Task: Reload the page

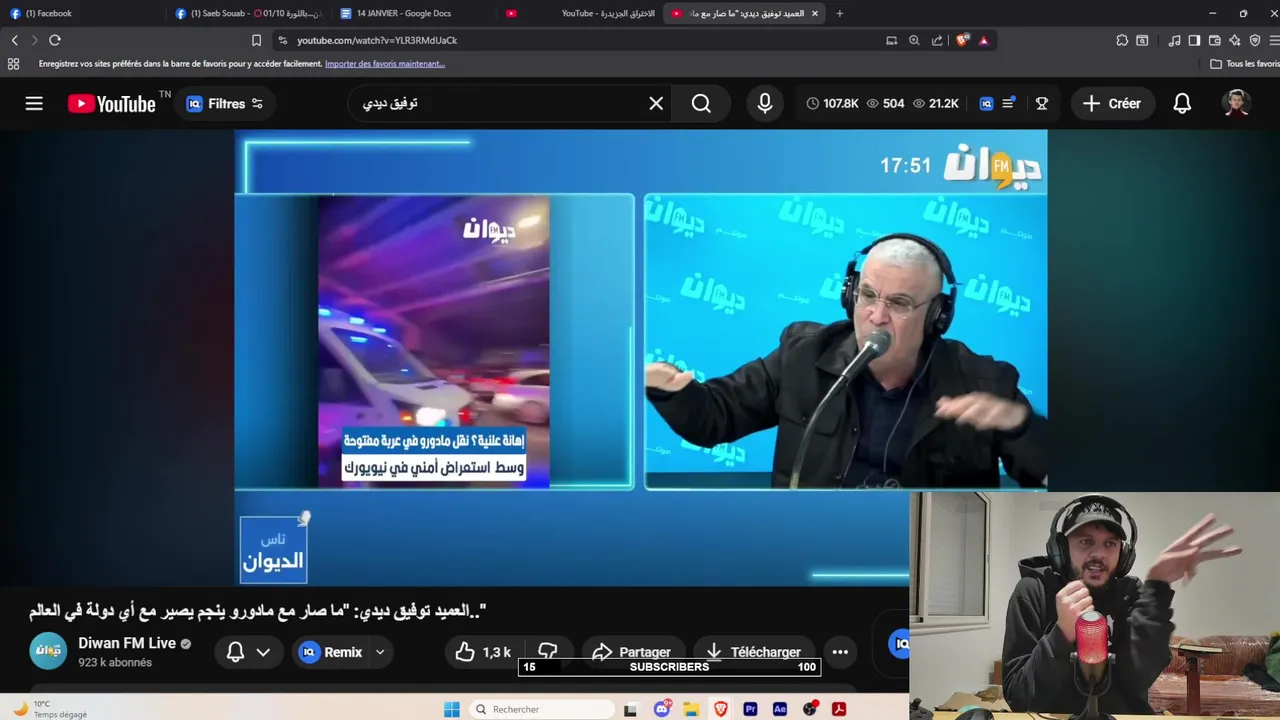Action: click(x=55, y=40)
